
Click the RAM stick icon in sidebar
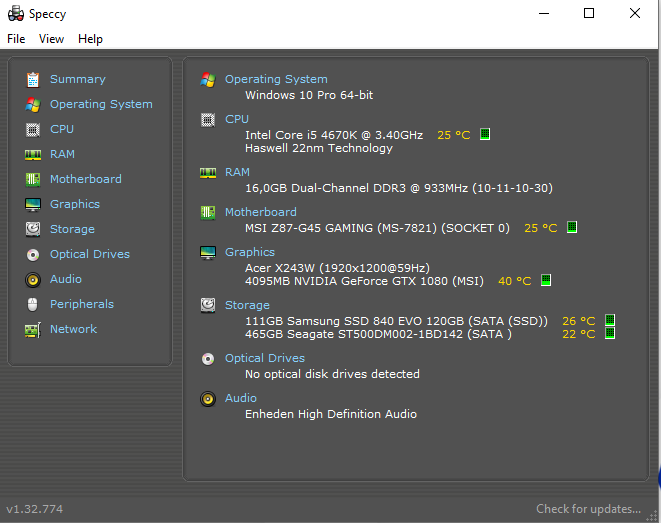click(33, 155)
